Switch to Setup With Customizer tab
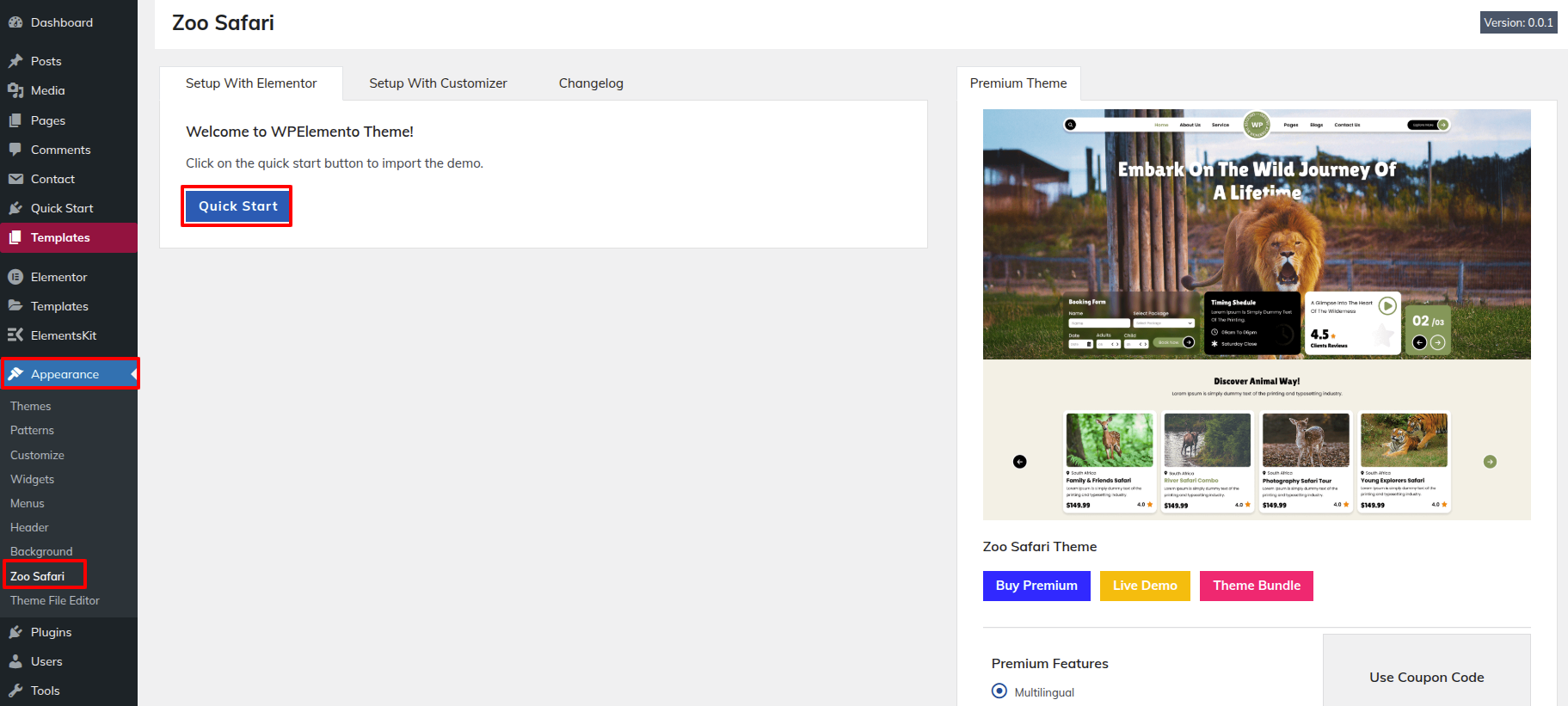Screen dimensions: 1568x706 pyautogui.click(x=438, y=83)
